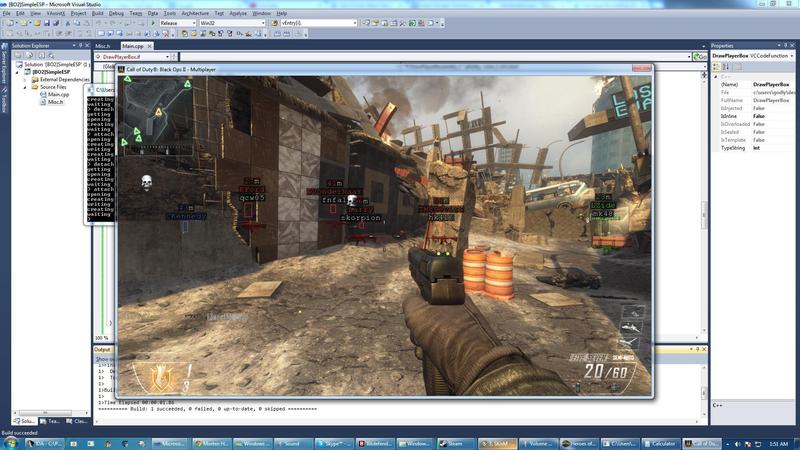This screenshot has width=800, height=450.
Task: Collapse C++ category in Properties grid
Action: (x=716, y=77)
